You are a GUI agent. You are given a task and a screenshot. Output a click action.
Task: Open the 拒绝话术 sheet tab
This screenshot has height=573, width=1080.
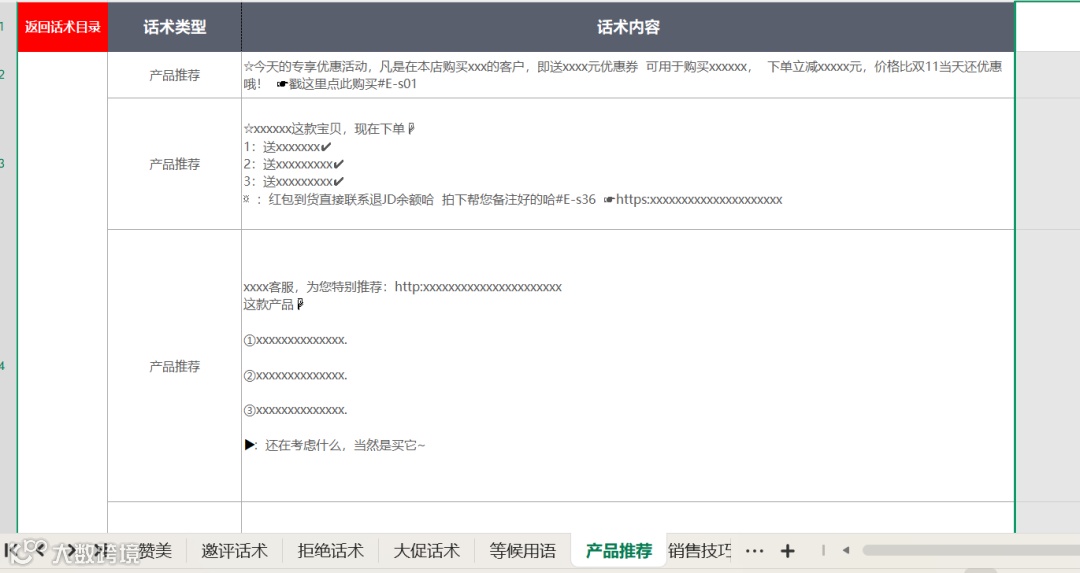(x=331, y=551)
